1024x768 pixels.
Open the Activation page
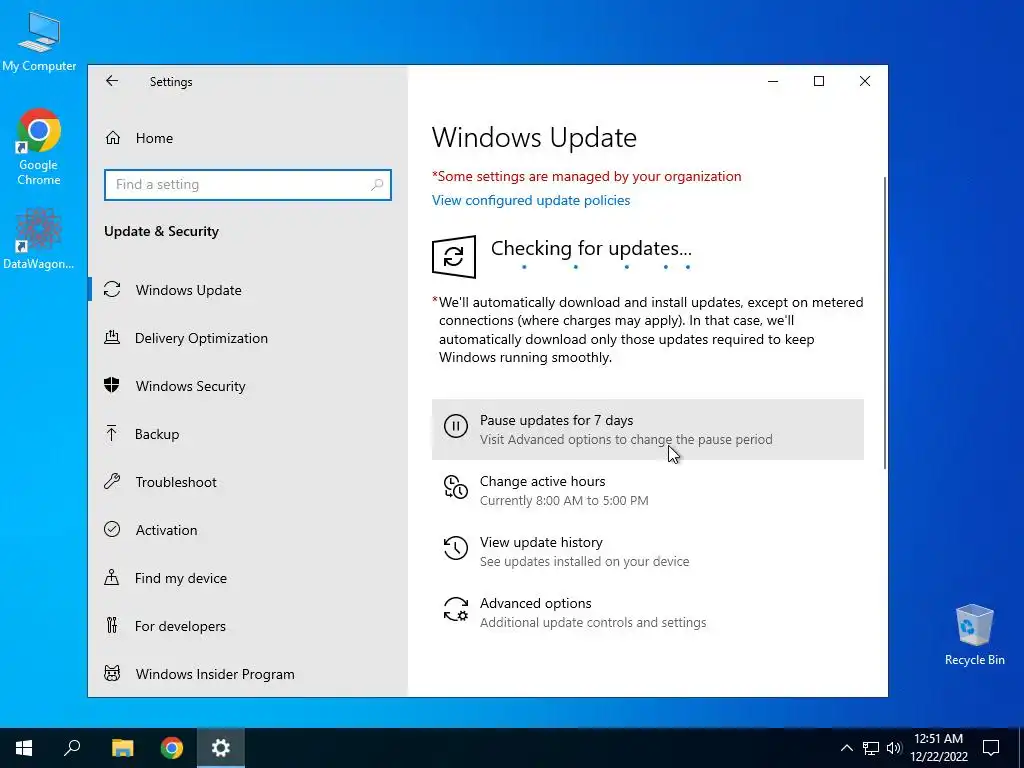[x=167, y=530]
